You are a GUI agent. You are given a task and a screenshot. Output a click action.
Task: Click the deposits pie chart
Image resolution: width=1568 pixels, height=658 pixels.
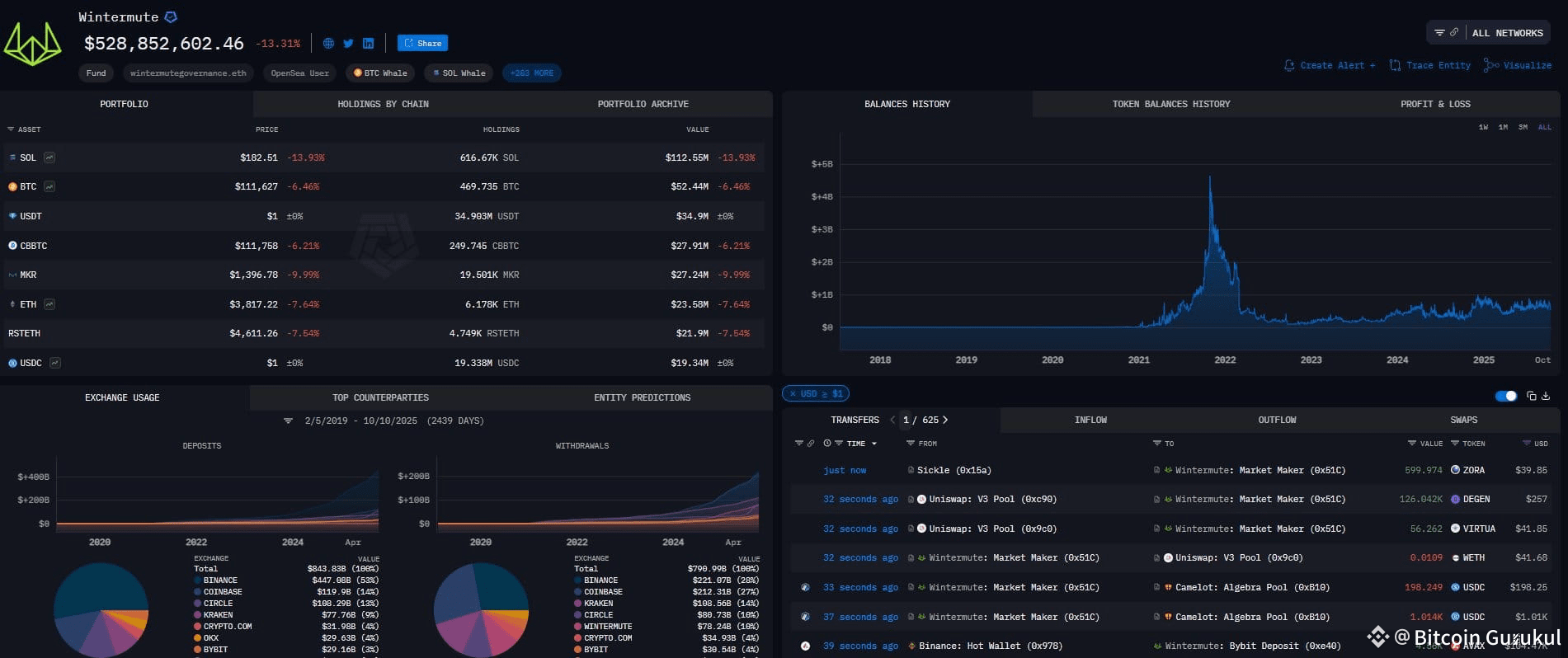101,610
